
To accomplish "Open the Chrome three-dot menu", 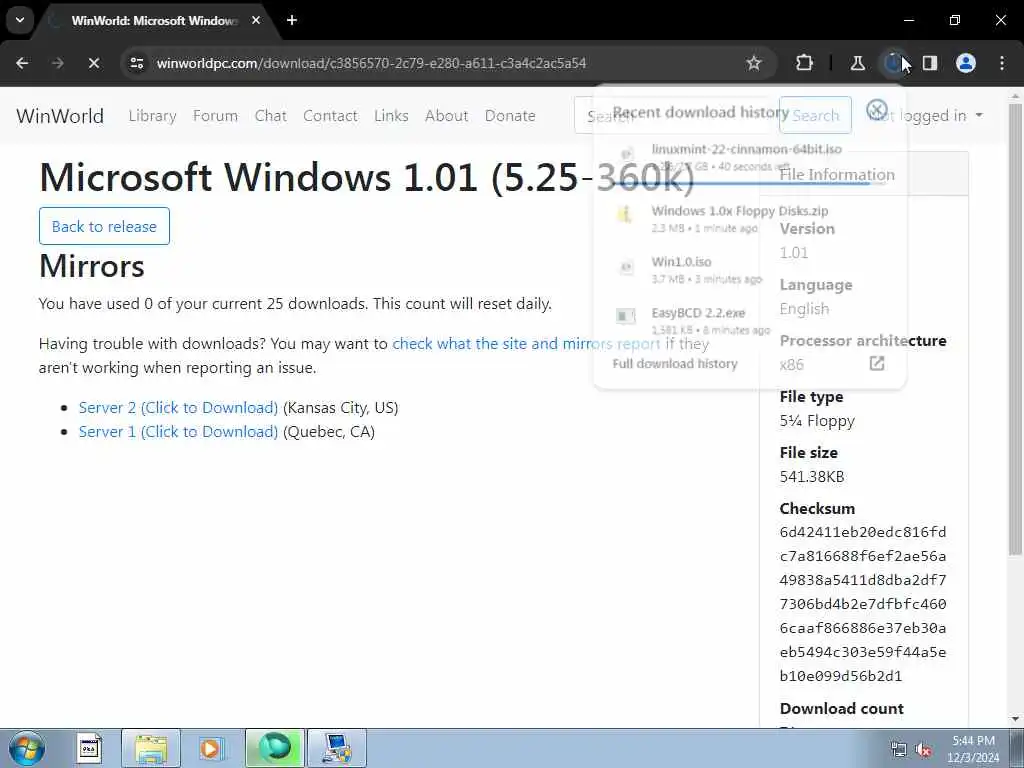I will point(1002,63).
